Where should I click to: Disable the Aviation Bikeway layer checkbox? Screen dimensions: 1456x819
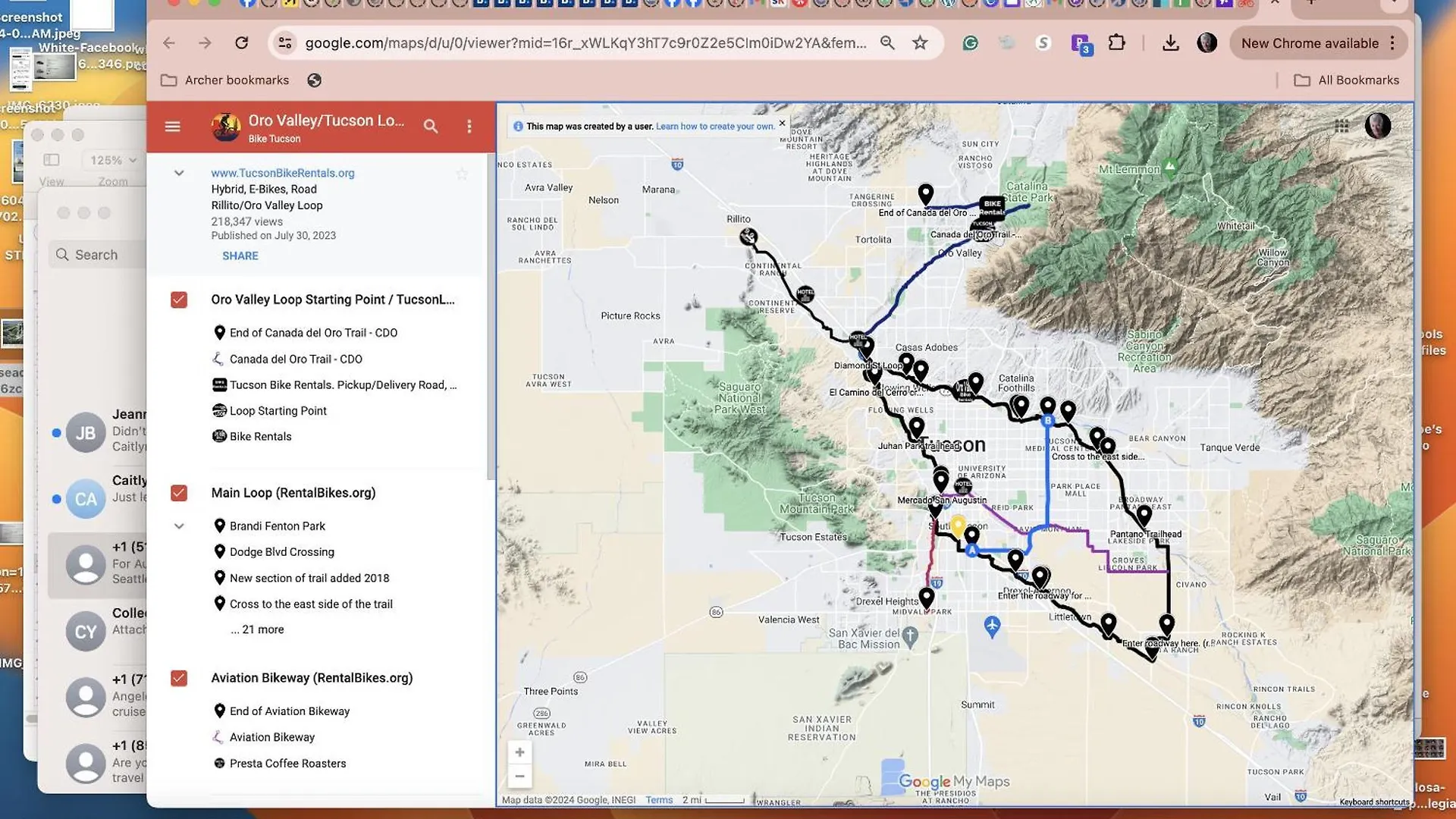(x=179, y=678)
